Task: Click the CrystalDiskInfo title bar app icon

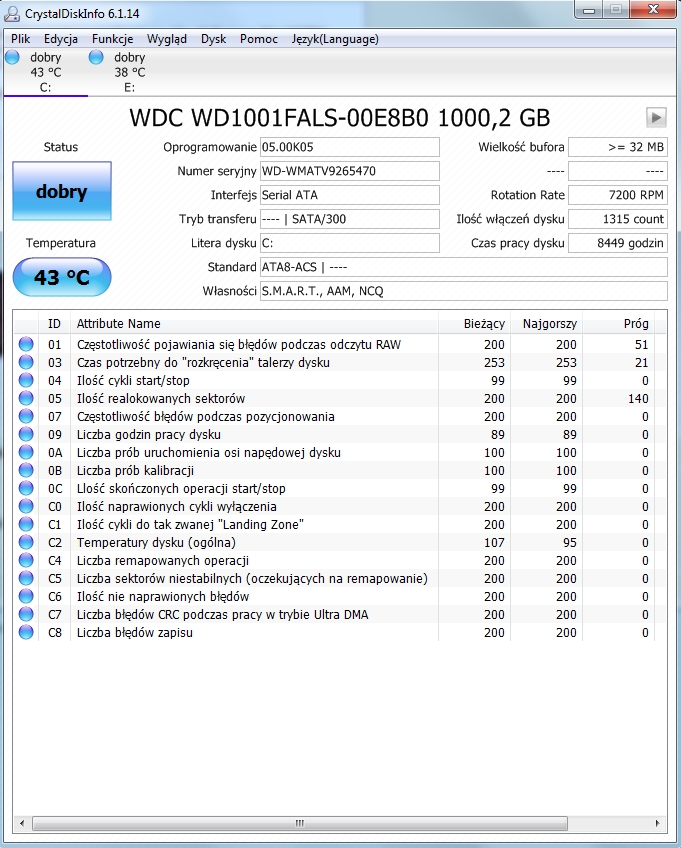Action: (x=12, y=14)
